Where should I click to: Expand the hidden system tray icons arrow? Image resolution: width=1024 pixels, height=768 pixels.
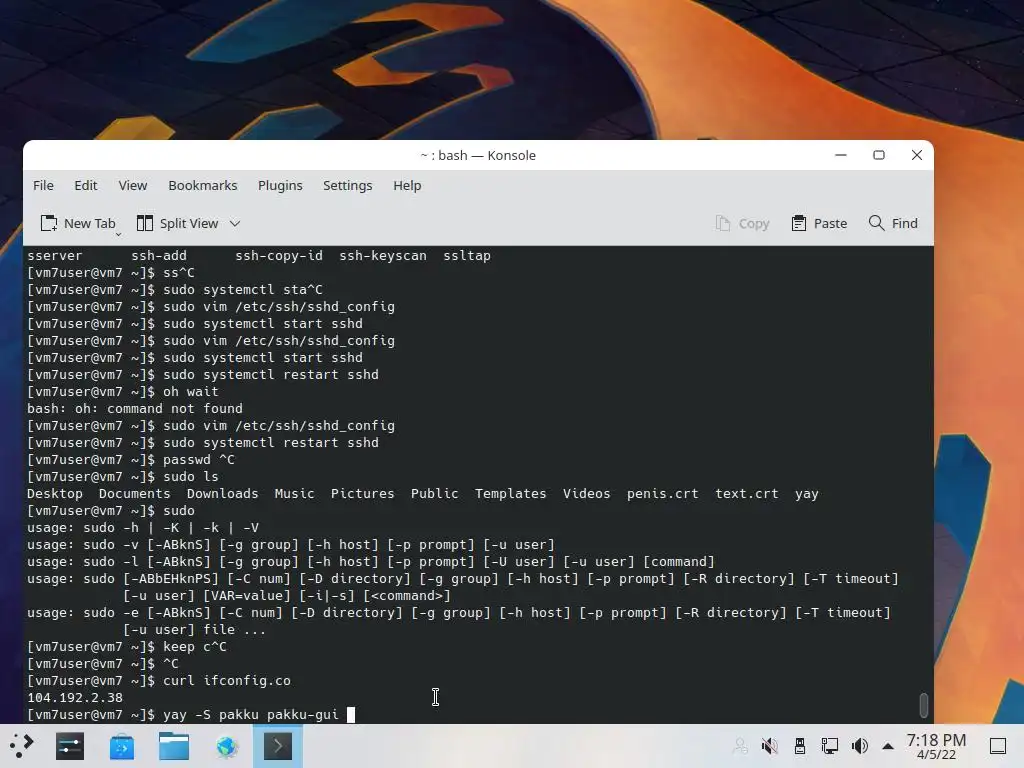888,746
